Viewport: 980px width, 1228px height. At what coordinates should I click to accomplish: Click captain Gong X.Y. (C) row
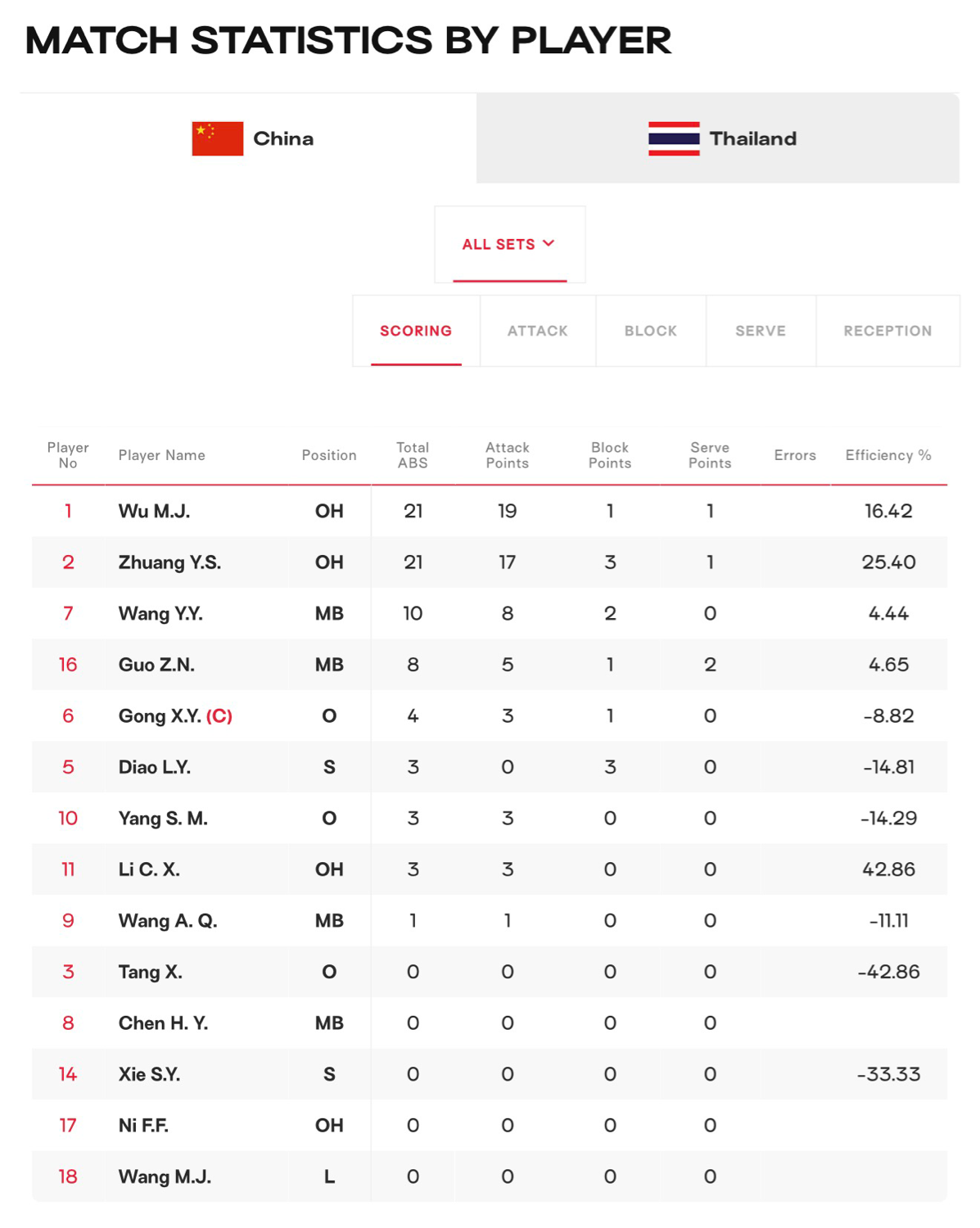point(490,716)
